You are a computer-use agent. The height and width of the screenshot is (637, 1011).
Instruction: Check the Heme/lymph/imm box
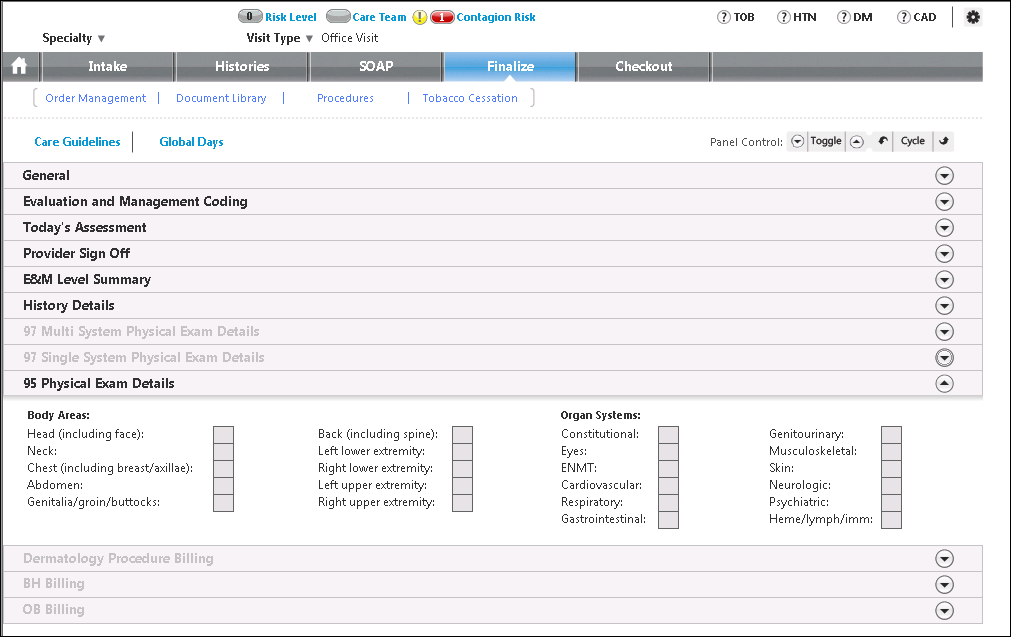coord(891,520)
